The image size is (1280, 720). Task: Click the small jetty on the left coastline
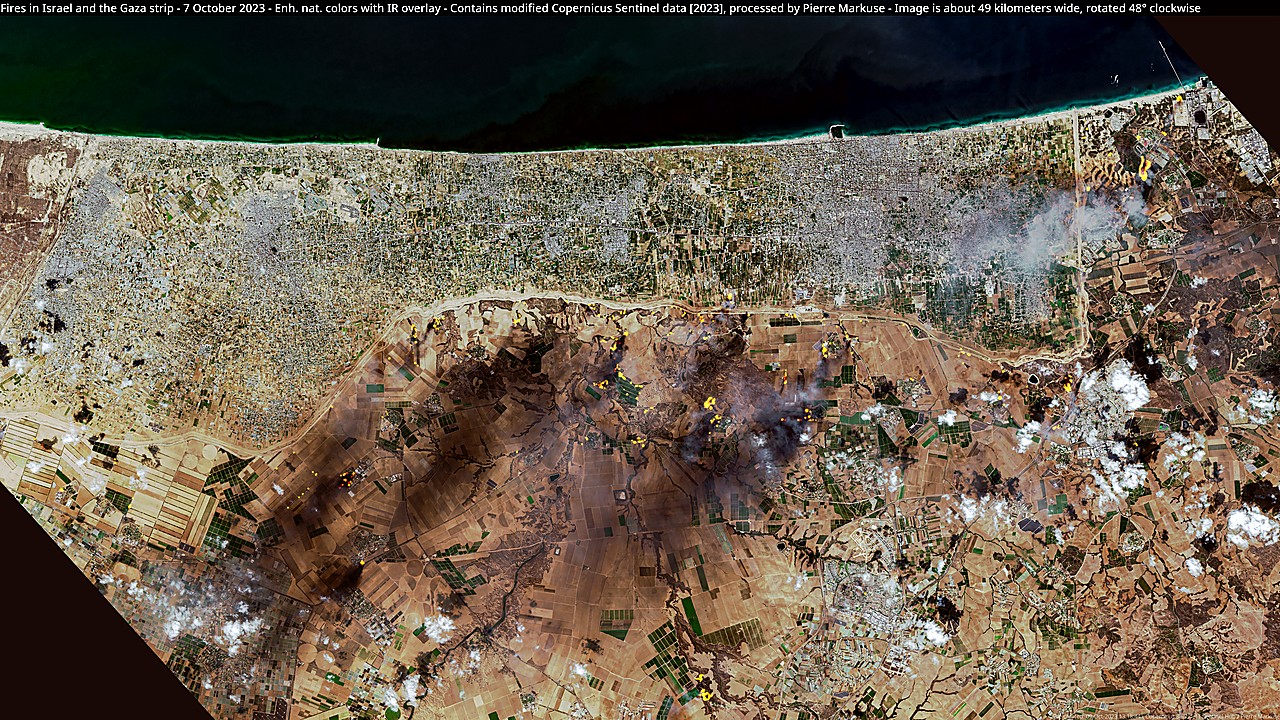coord(378,143)
